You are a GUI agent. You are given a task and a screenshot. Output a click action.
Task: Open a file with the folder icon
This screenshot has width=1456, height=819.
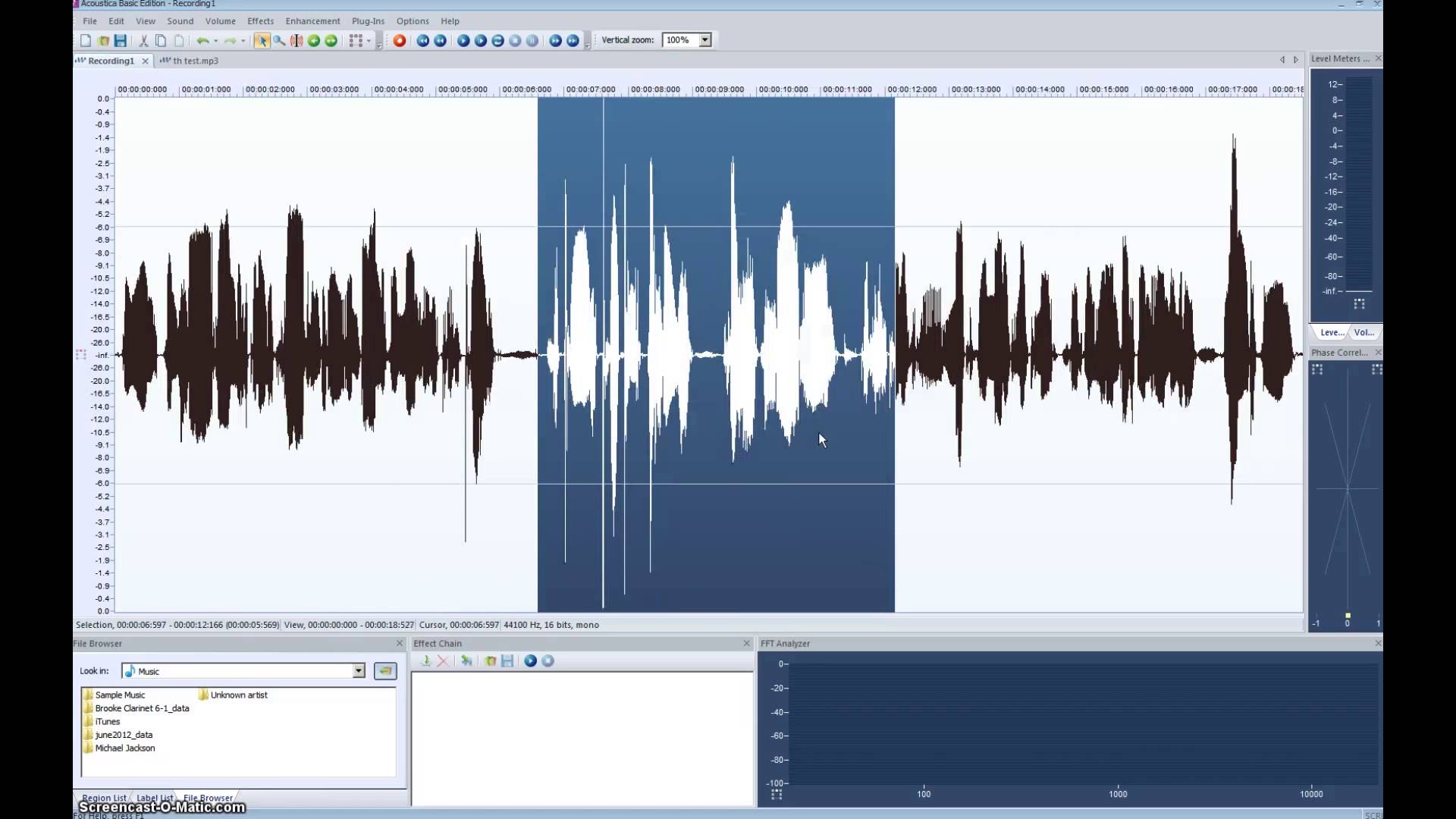pyautogui.click(x=103, y=41)
